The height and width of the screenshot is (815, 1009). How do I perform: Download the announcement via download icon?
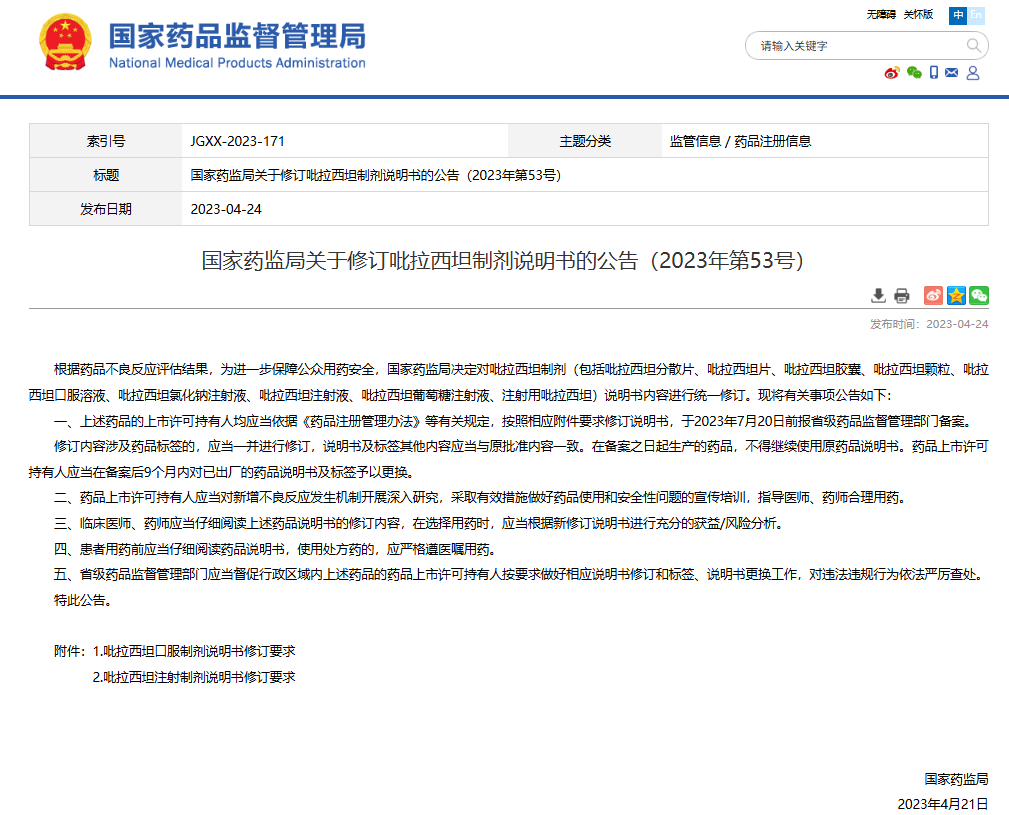[x=879, y=295]
